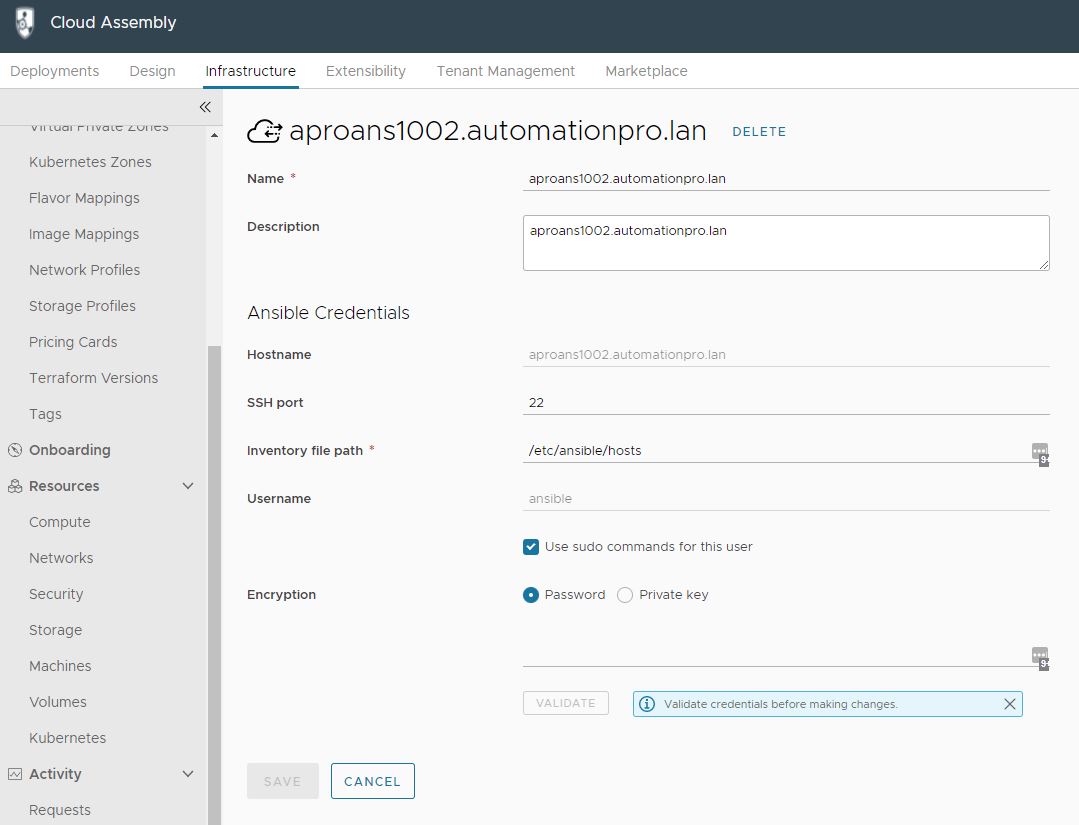Viewport: 1079px width, 825px height.
Task: Open Requests under Activity
Action: coord(60,810)
